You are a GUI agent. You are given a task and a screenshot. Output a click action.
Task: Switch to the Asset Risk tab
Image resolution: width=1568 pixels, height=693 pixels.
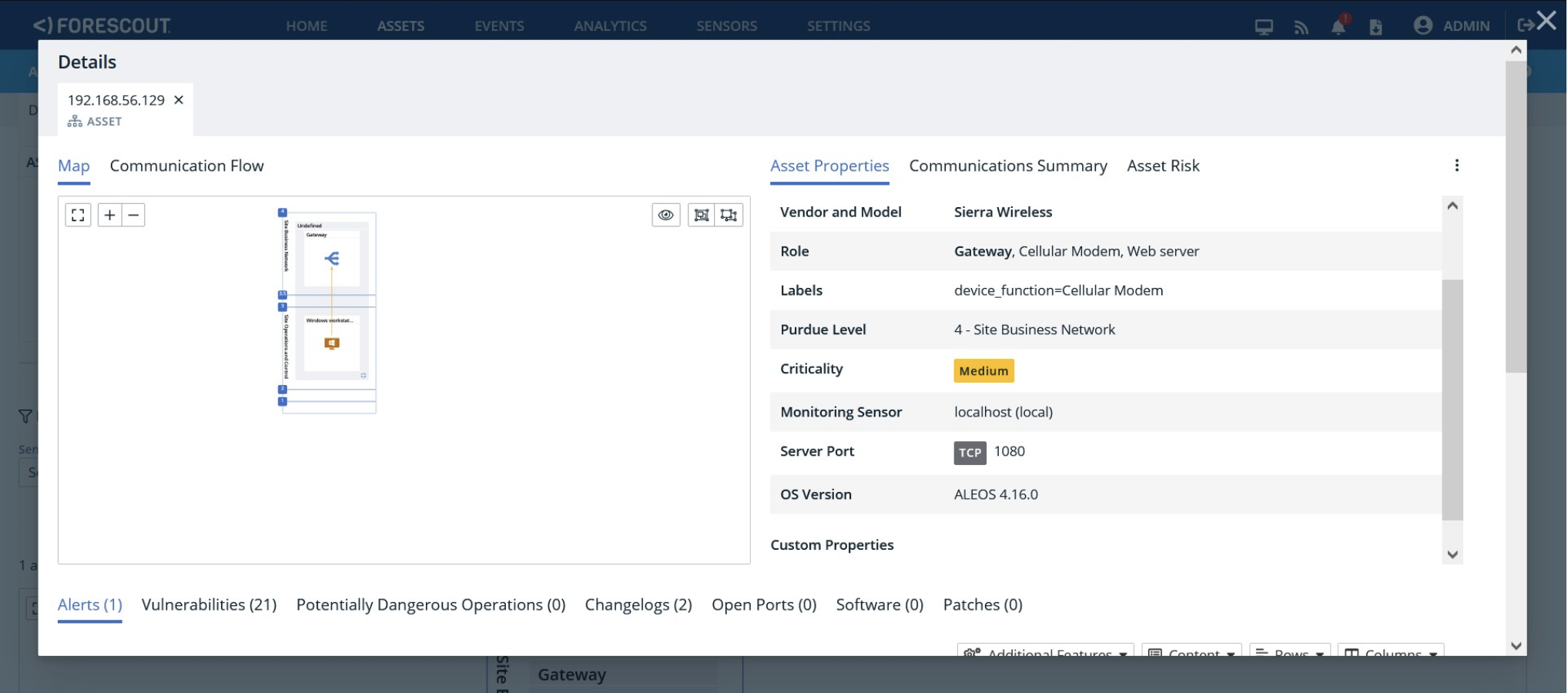click(1163, 166)
